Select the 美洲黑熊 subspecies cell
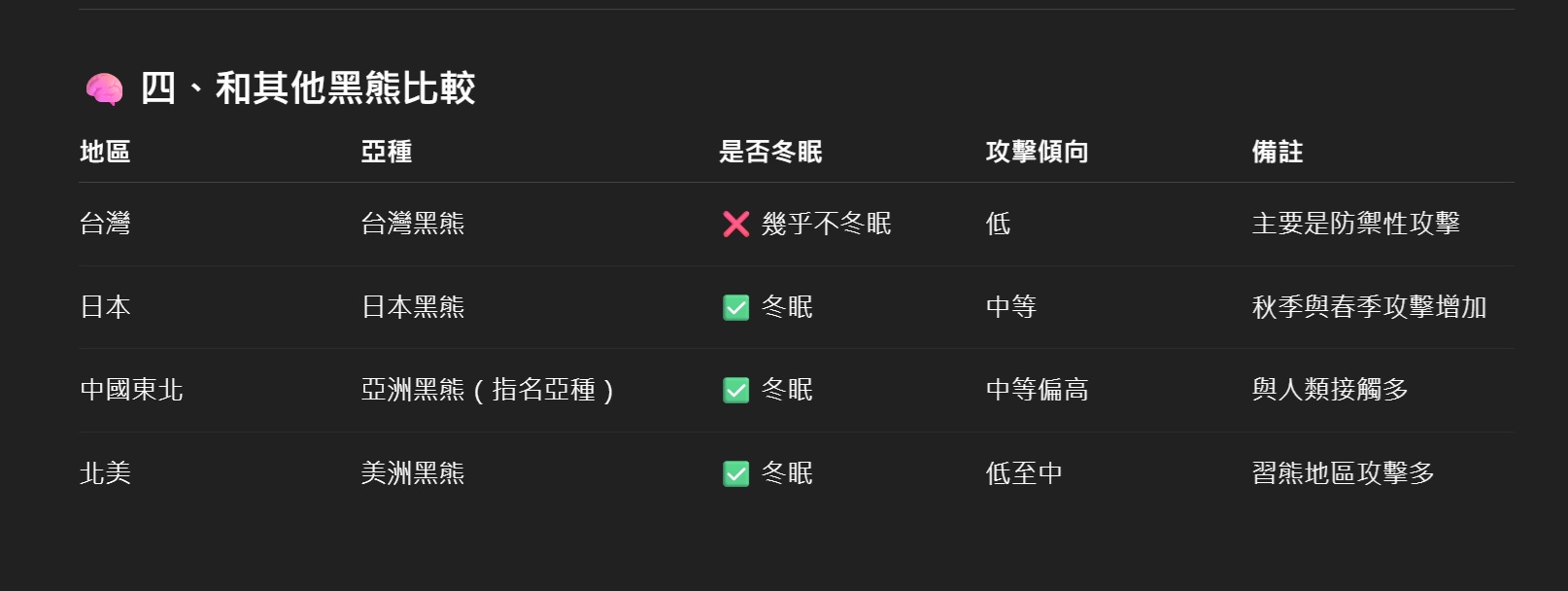This screenshot has width=1568, height=591. click(x=413, y=473)
